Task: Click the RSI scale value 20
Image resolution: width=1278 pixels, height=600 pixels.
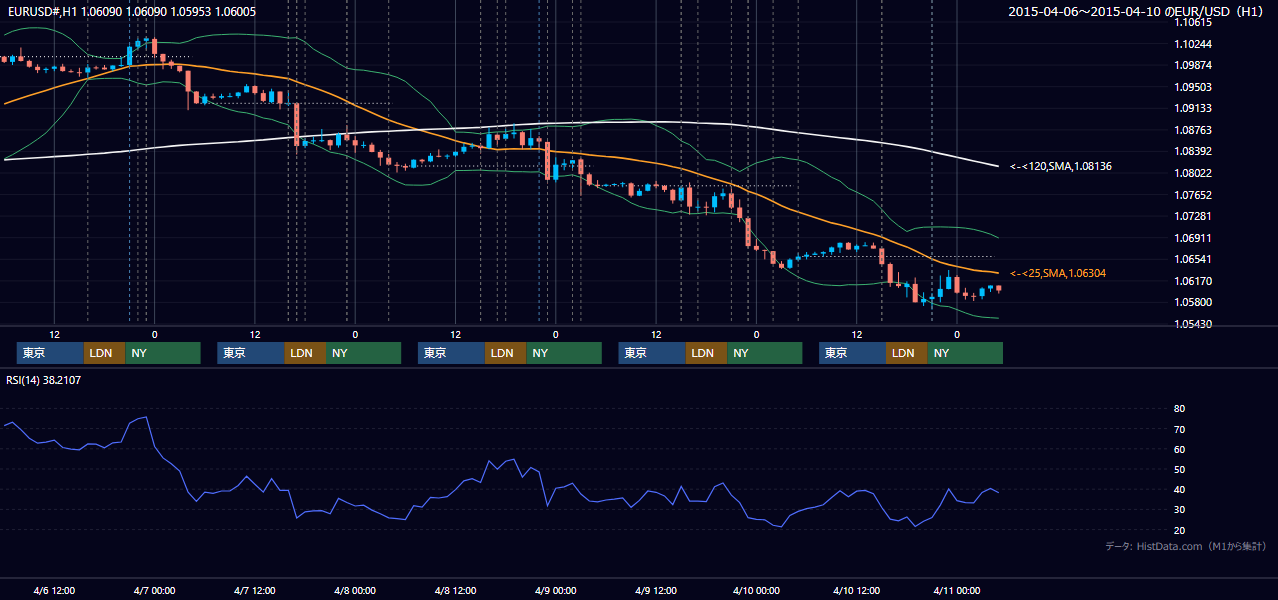Action: [x=1180, y=530]
